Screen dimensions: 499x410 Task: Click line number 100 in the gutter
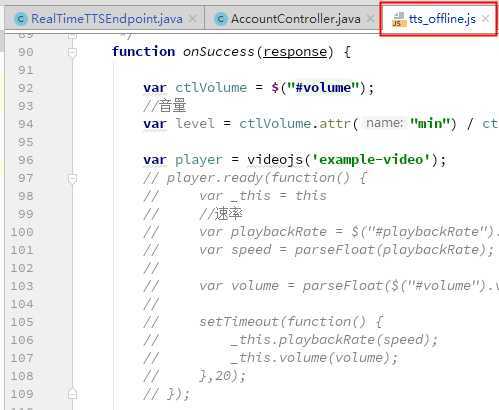[22, 232]
